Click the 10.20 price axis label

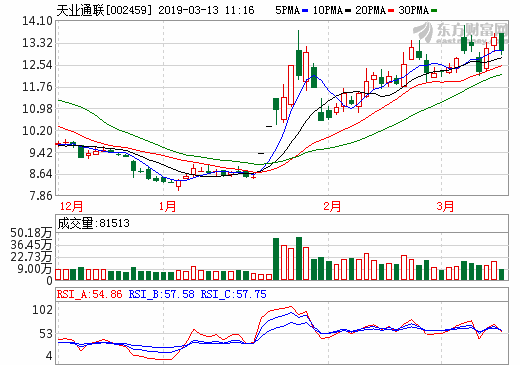(37, 130)
